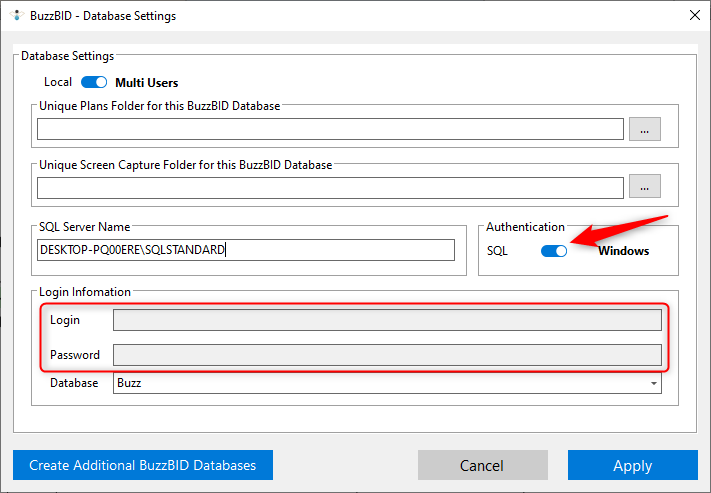Click the SQL authentication label
The image size is (711, 493).
(x=498, y=251)
